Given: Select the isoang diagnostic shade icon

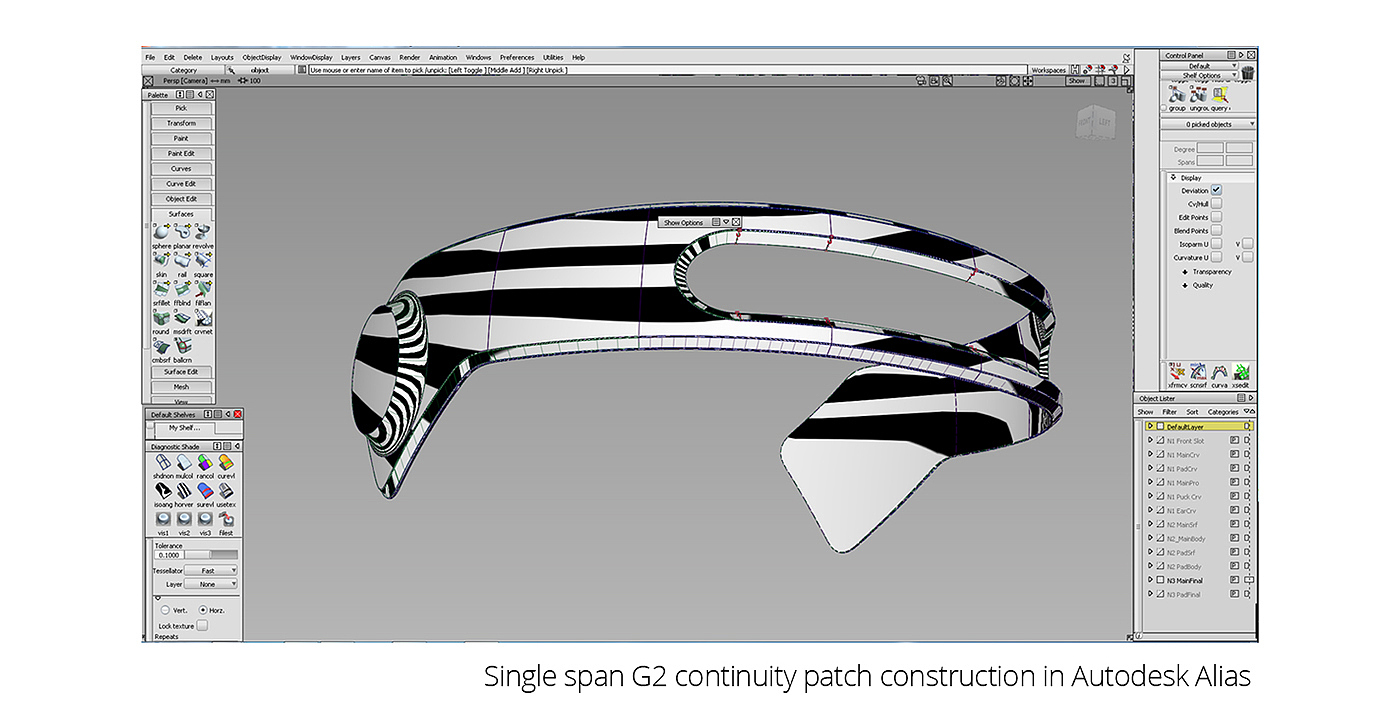Looking at the screenshot, I should pos(162,491).
